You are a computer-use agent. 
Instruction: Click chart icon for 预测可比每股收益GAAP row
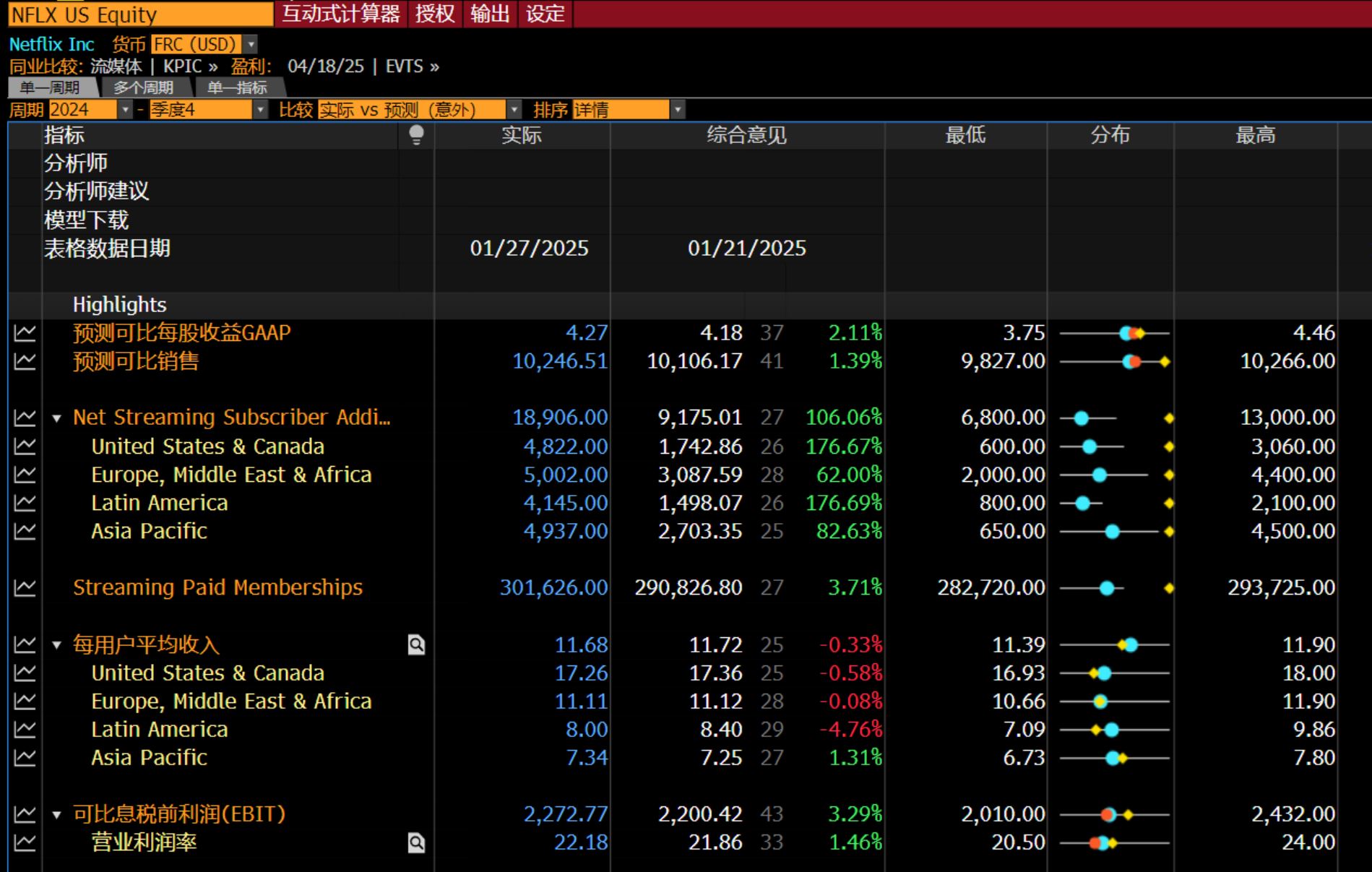pos(25,333)
